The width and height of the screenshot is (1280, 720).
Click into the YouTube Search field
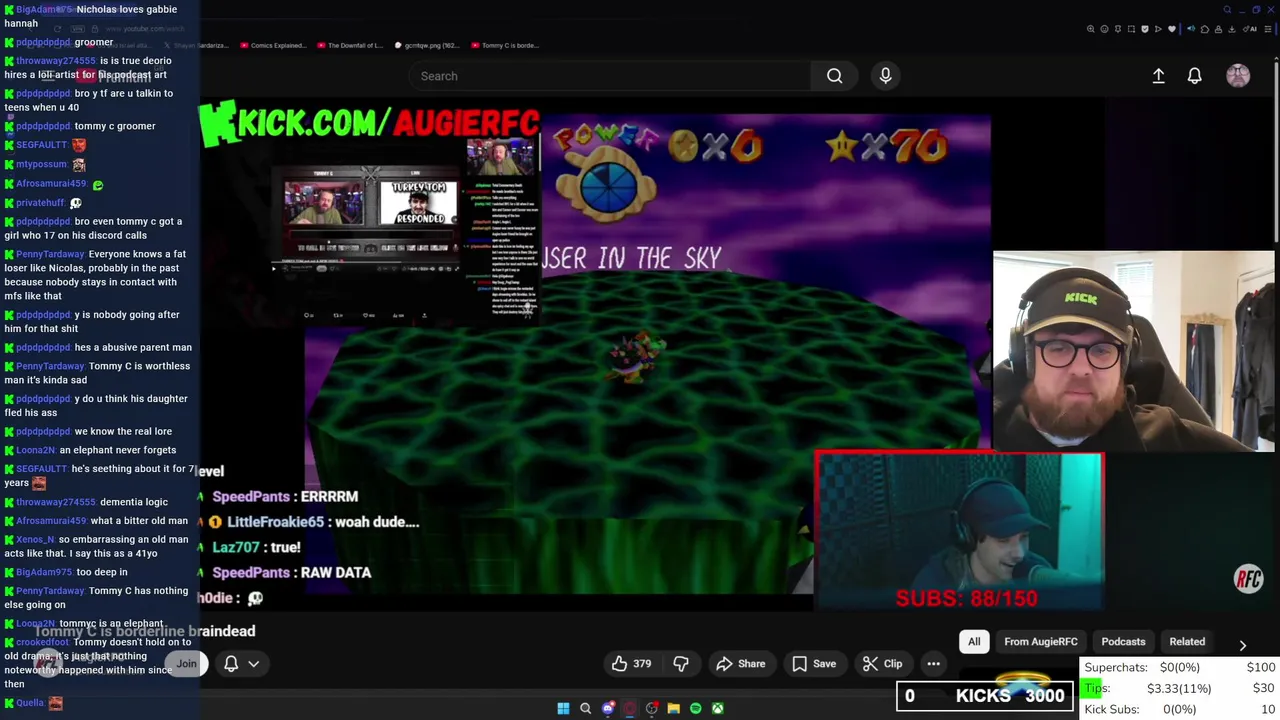tap(610, 76)
